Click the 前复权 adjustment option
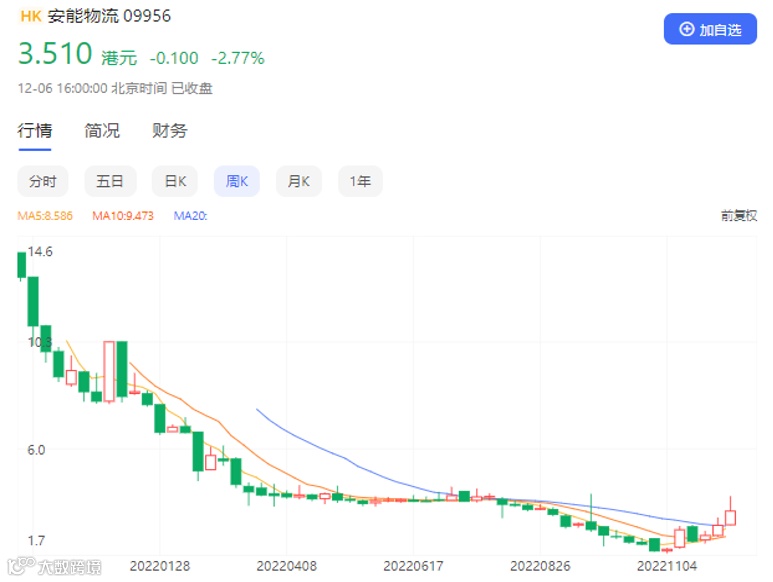 738,215
